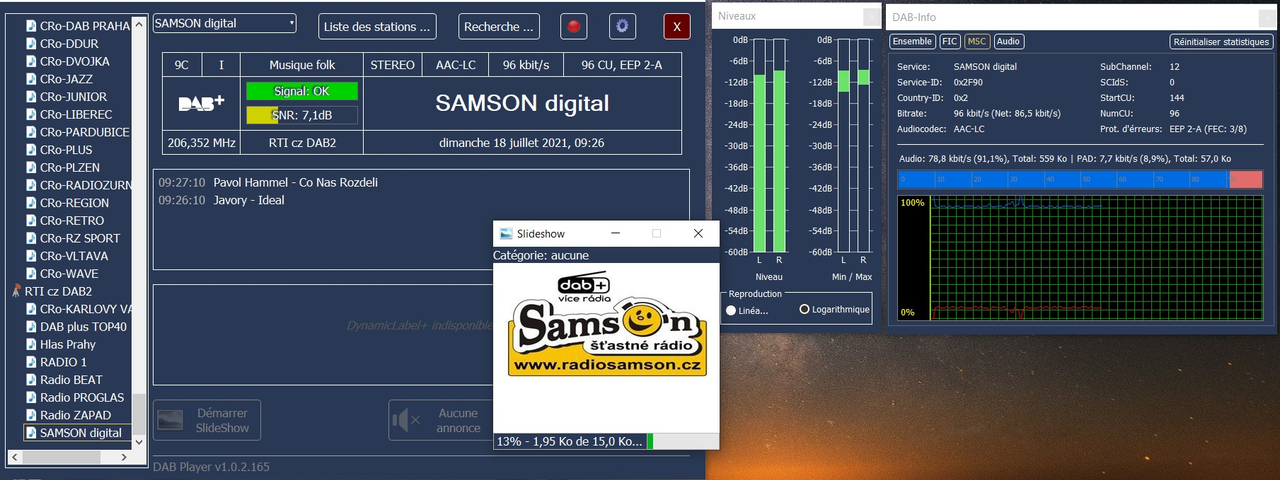Click station list scrollbar down arrow
Screen dimensions: 1280x480
(x=141, y=441)
